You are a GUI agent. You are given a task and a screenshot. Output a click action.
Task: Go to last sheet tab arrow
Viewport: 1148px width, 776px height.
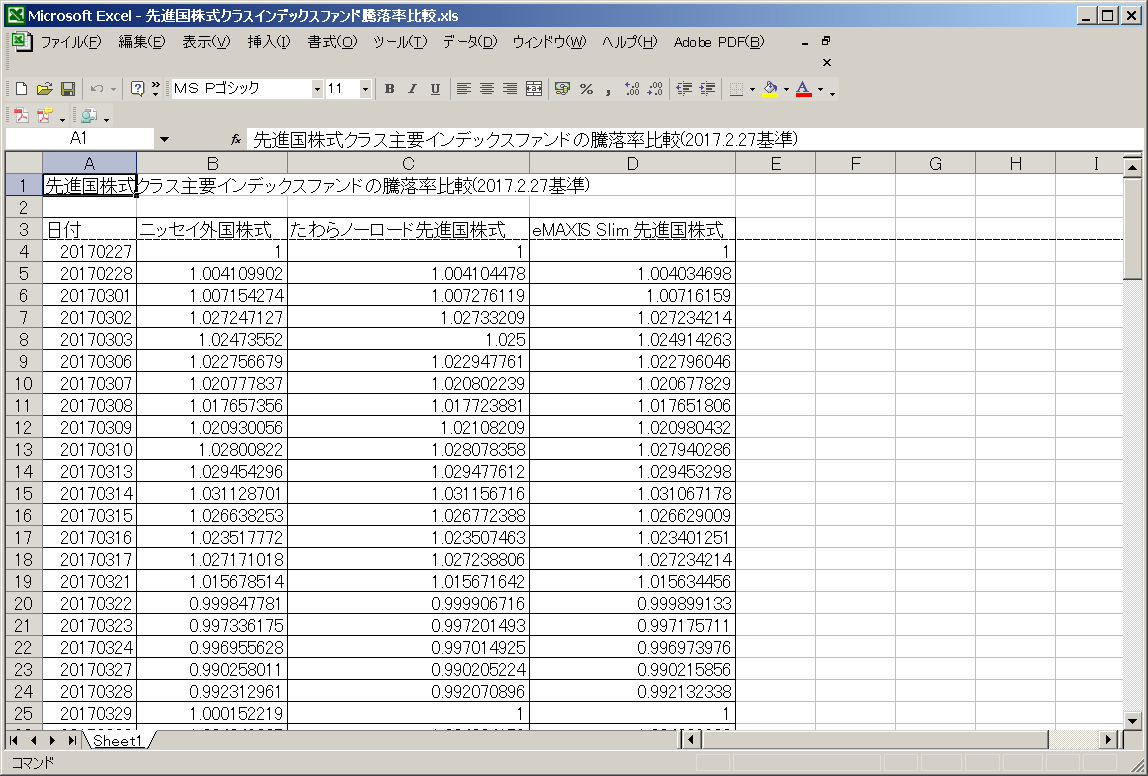click(72, 741)
